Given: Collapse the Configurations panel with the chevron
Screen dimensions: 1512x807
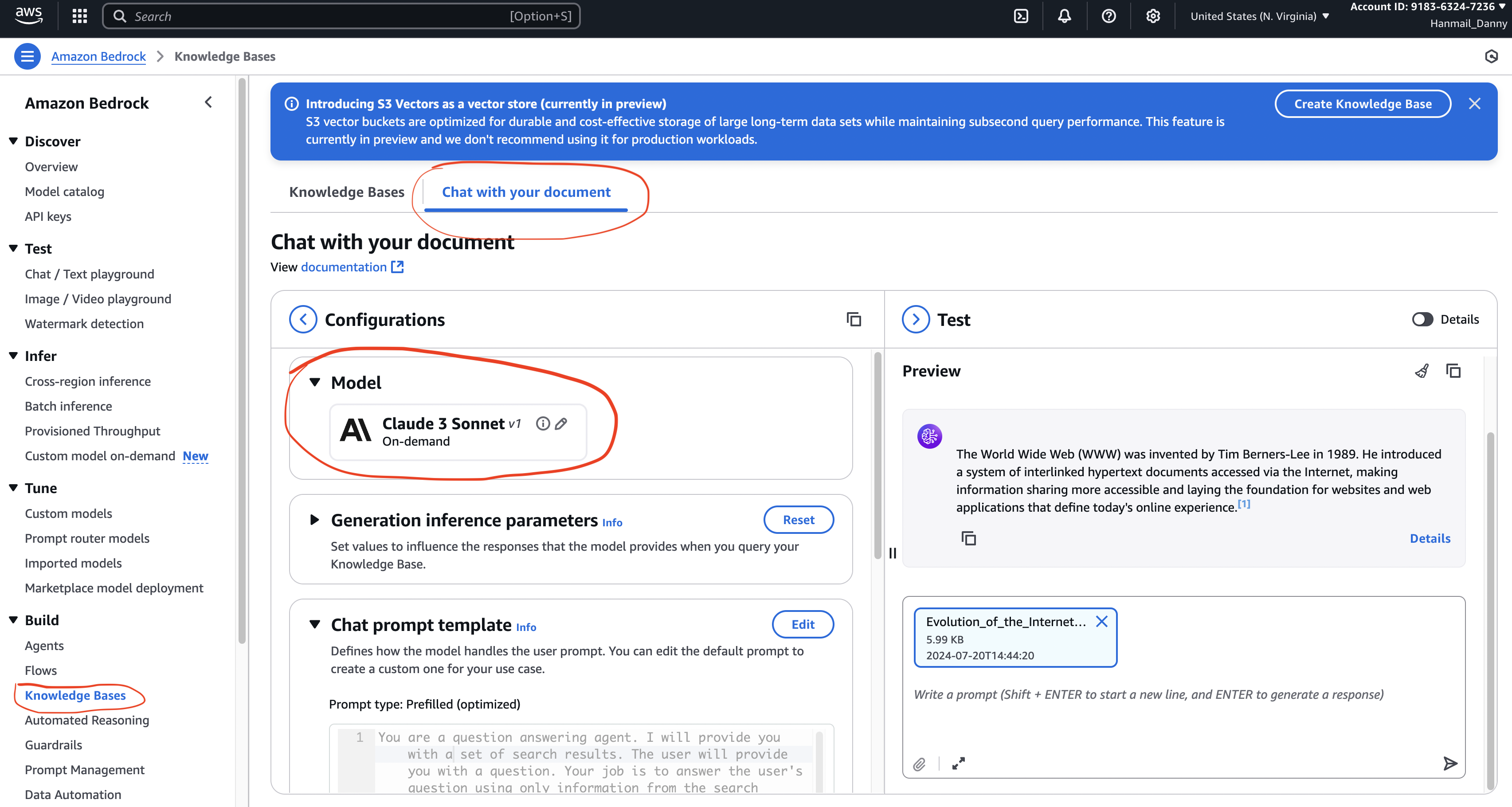Looking at the screenshot, I should click(x=303, y=319).
